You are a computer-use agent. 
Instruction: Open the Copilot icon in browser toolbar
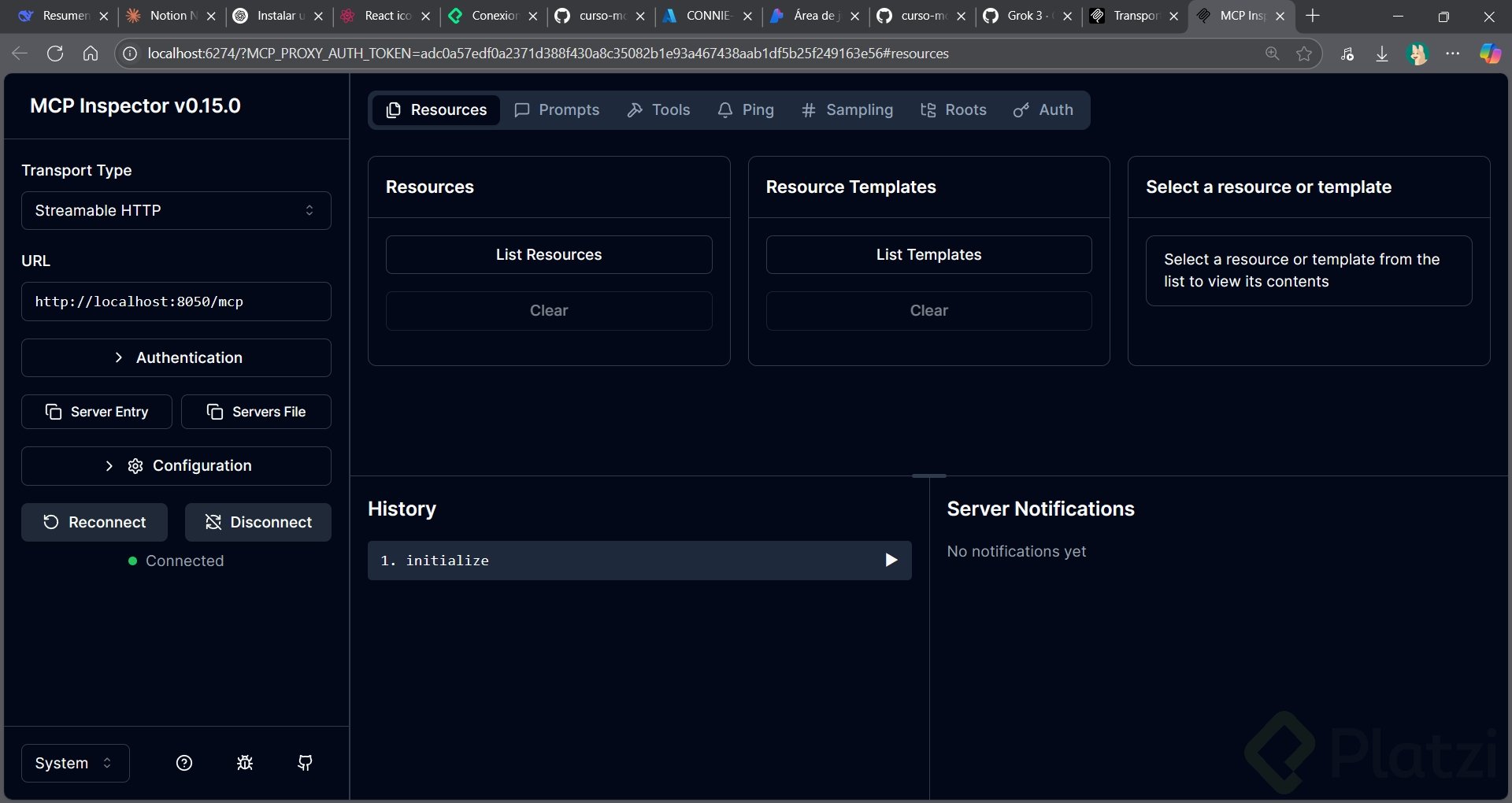tap(1489, 54)
